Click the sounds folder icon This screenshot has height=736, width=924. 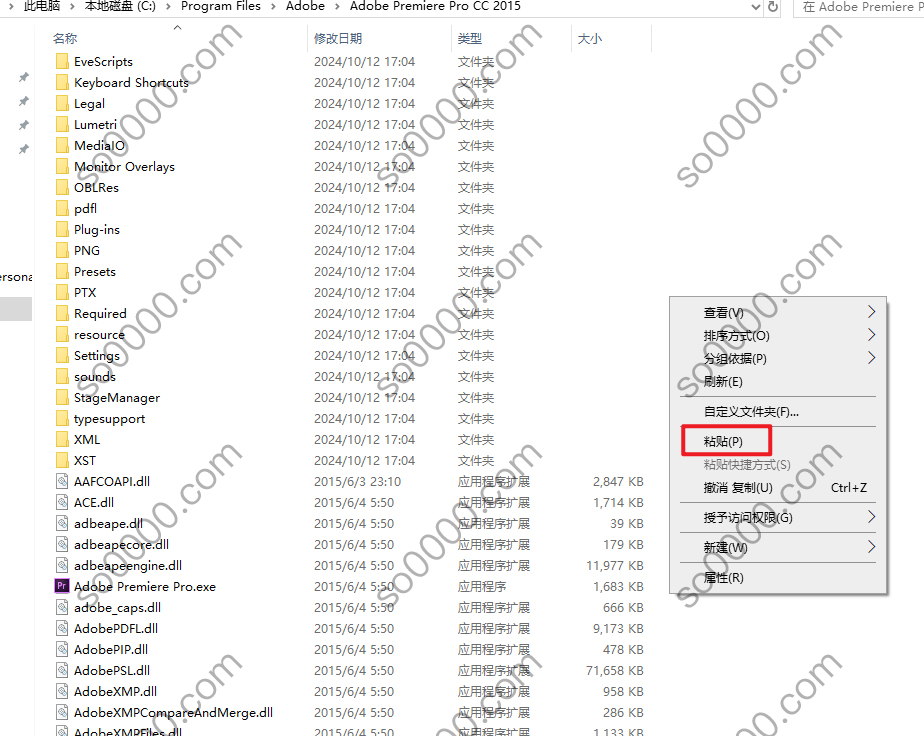pos(62,377)
